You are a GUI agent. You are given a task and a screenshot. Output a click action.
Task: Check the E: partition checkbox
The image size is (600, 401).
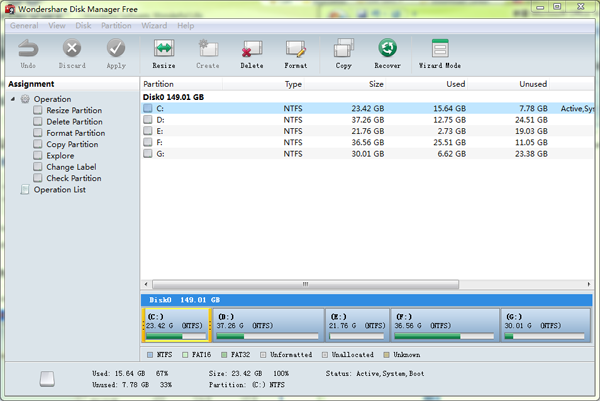coord(148,131)
